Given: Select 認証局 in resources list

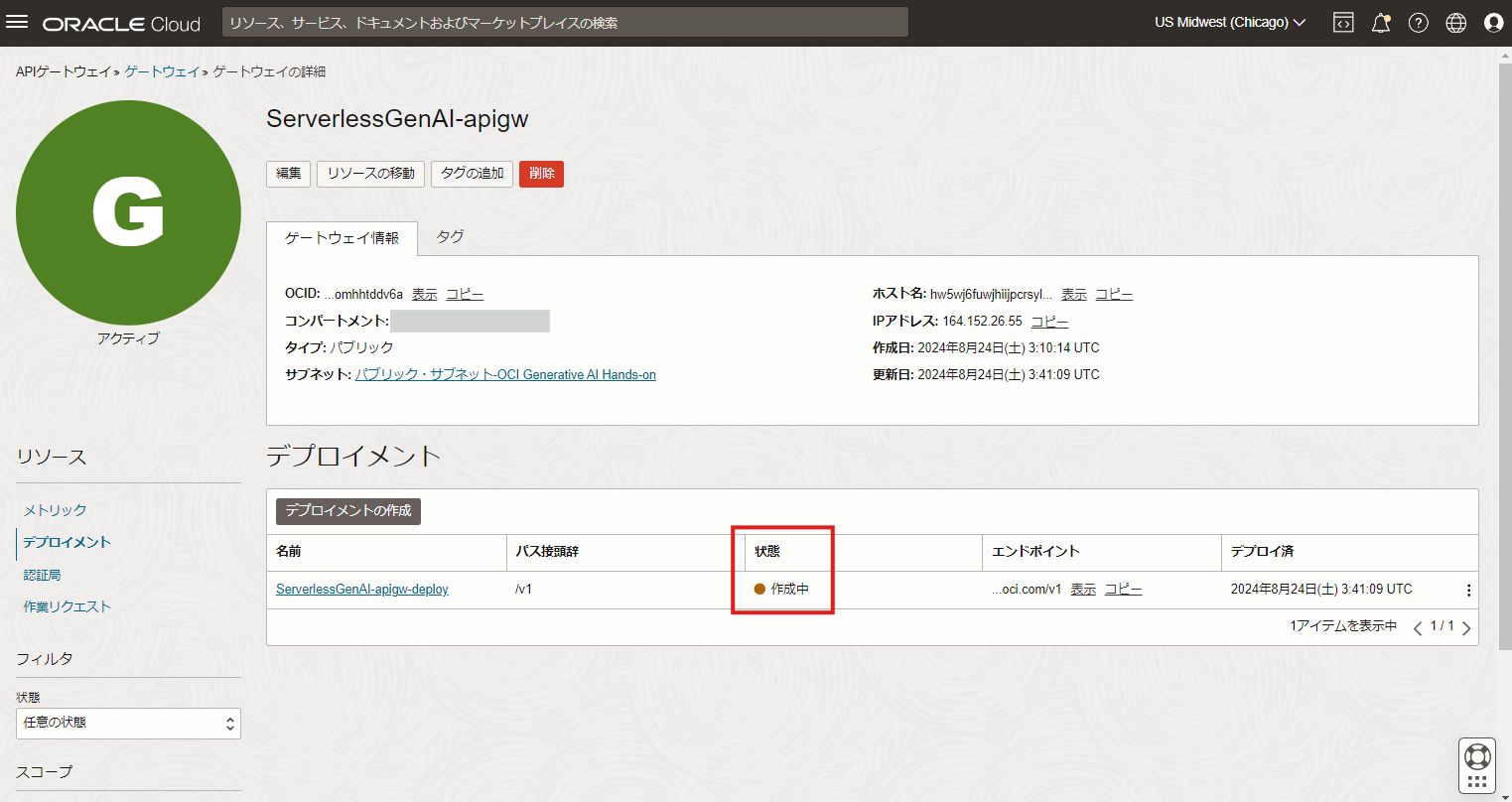Looking at the screenshot, I should (42, 576).
